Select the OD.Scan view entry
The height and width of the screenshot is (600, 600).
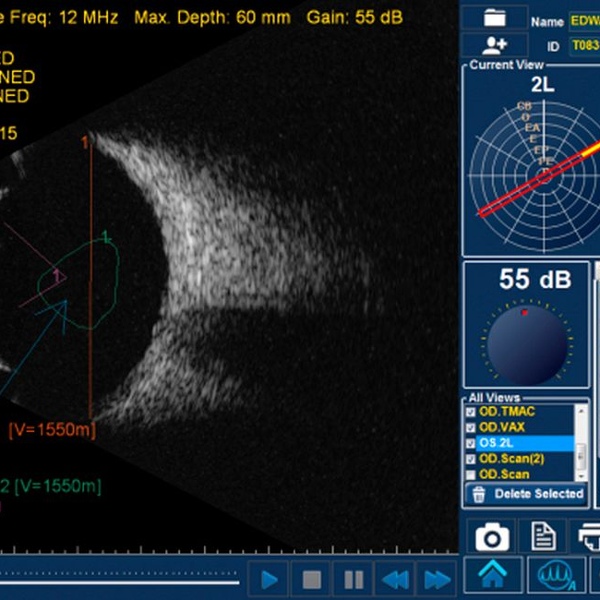[504, 474]
